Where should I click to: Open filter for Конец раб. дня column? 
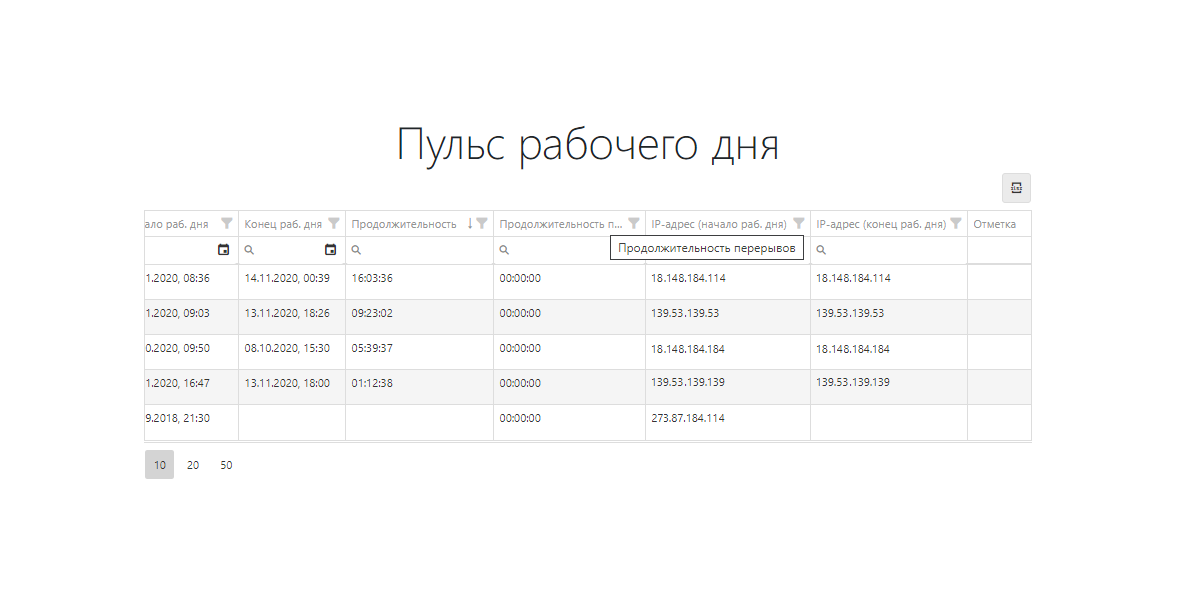pos(334,224)
